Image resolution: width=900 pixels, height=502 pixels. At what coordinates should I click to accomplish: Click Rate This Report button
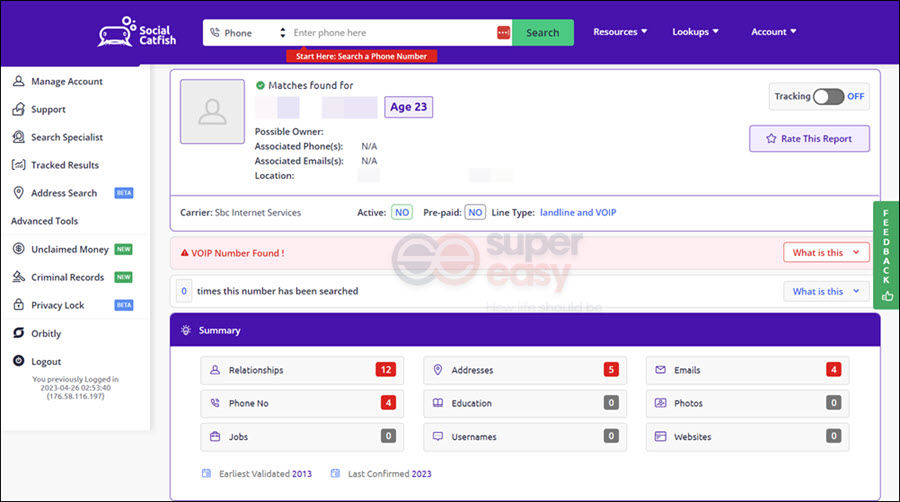tap(809, 138)
